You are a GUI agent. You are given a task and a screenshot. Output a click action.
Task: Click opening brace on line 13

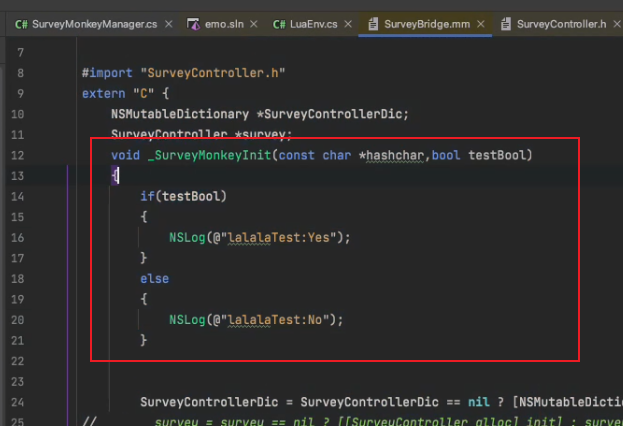115,176
